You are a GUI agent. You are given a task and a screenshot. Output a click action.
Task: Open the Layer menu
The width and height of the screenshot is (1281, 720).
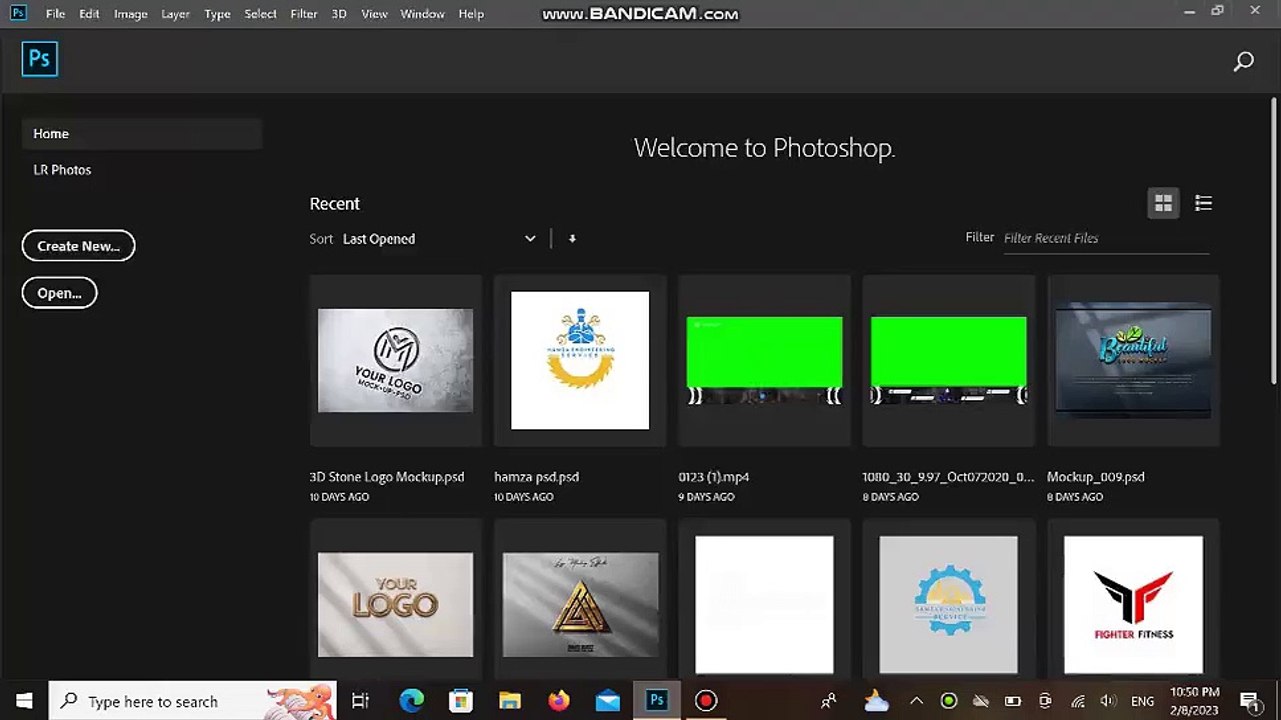pos(175,14)
